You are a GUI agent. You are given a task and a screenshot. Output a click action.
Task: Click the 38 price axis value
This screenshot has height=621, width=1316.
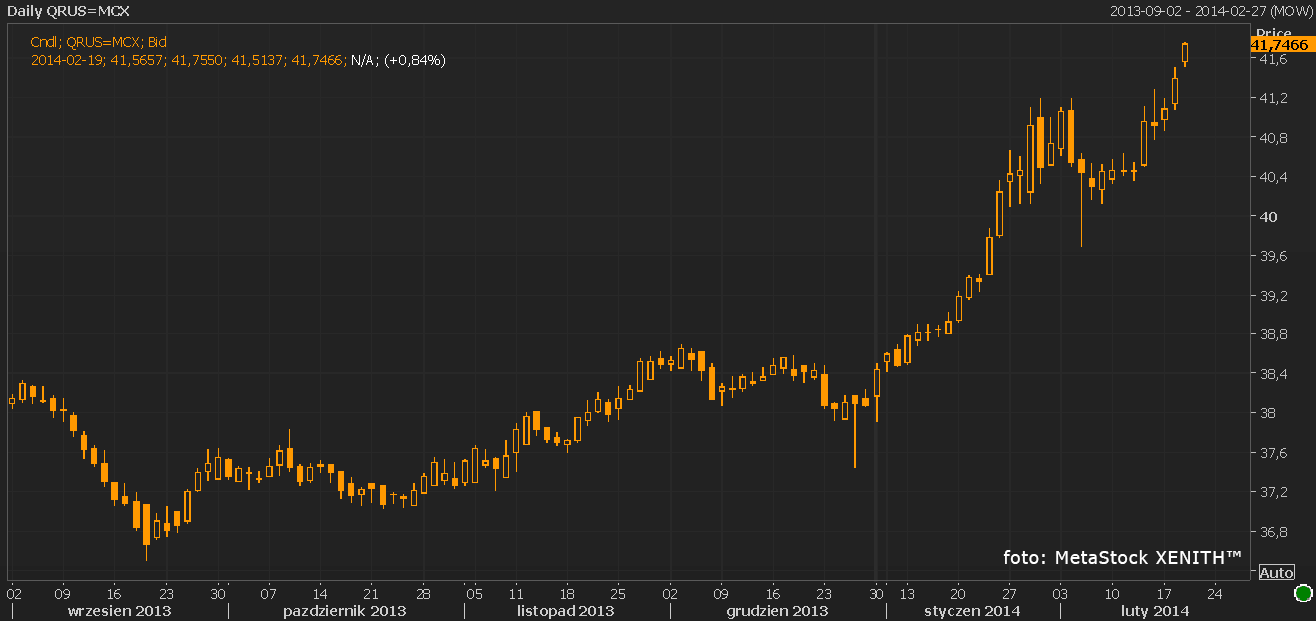(x=1267, y=414)
